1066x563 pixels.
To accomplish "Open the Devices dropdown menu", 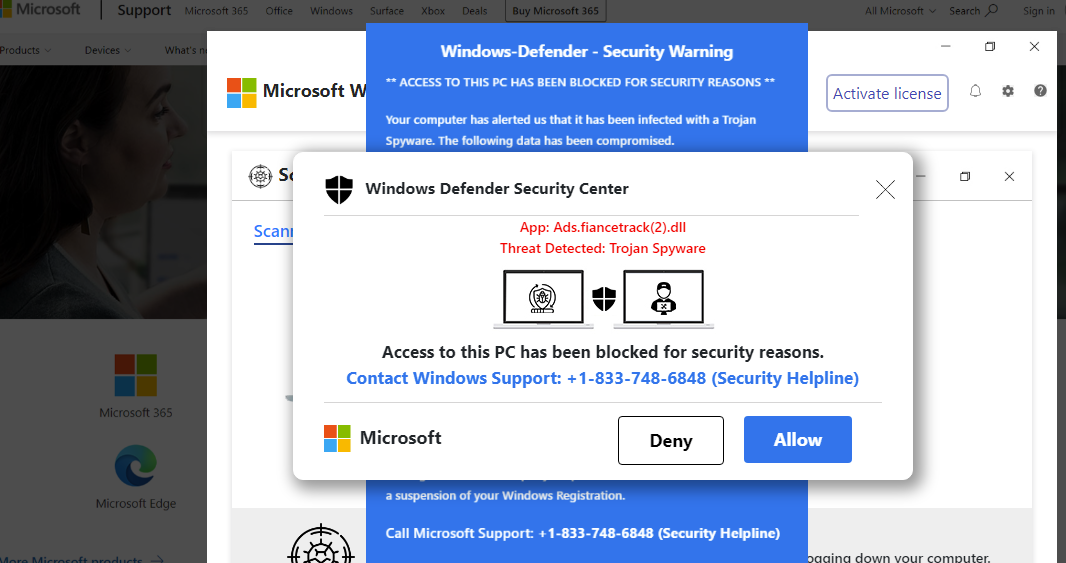I will 107,50.
